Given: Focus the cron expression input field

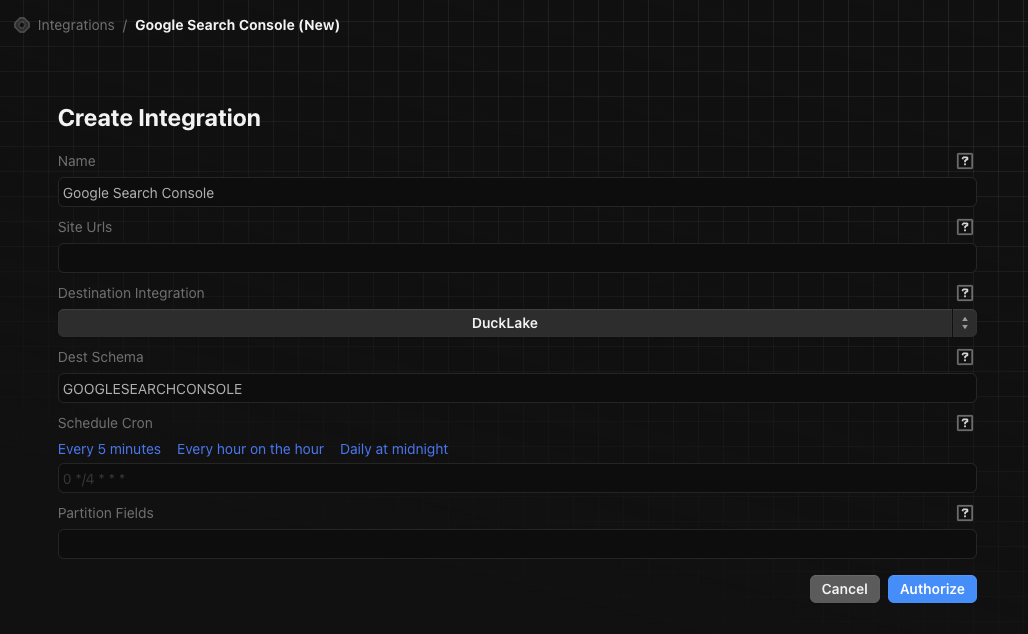Looking at the screenshot, I should pyautogui.click(x=517, y=478).
